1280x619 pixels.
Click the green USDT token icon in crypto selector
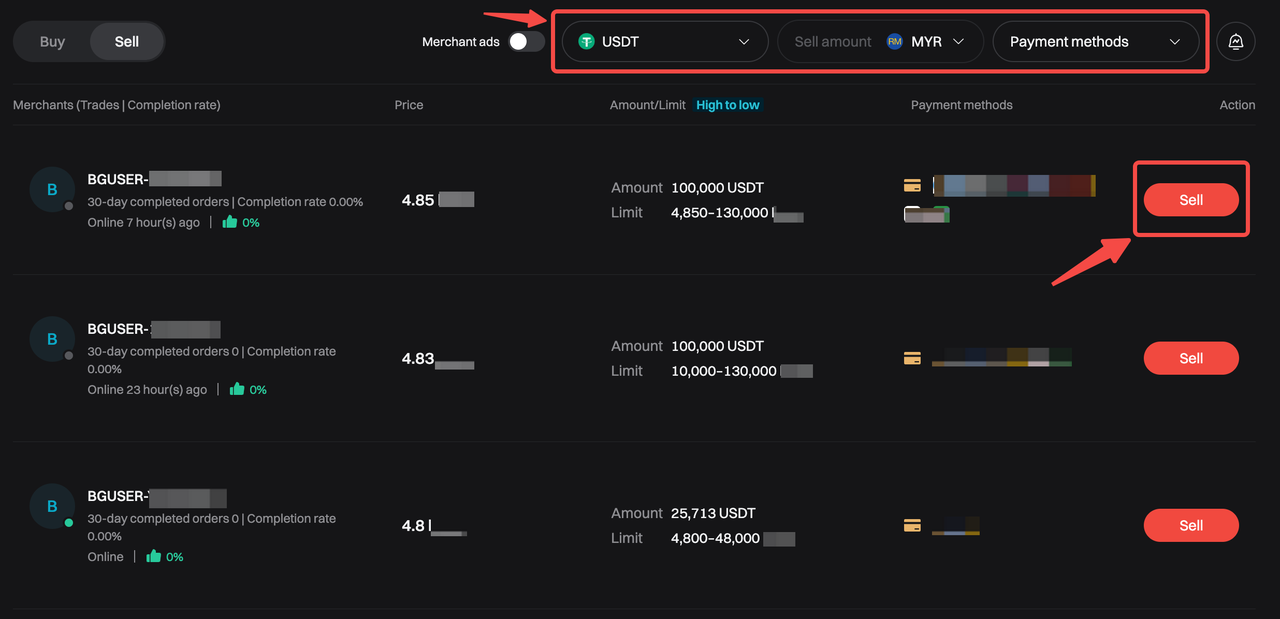(x=586, y=41)
